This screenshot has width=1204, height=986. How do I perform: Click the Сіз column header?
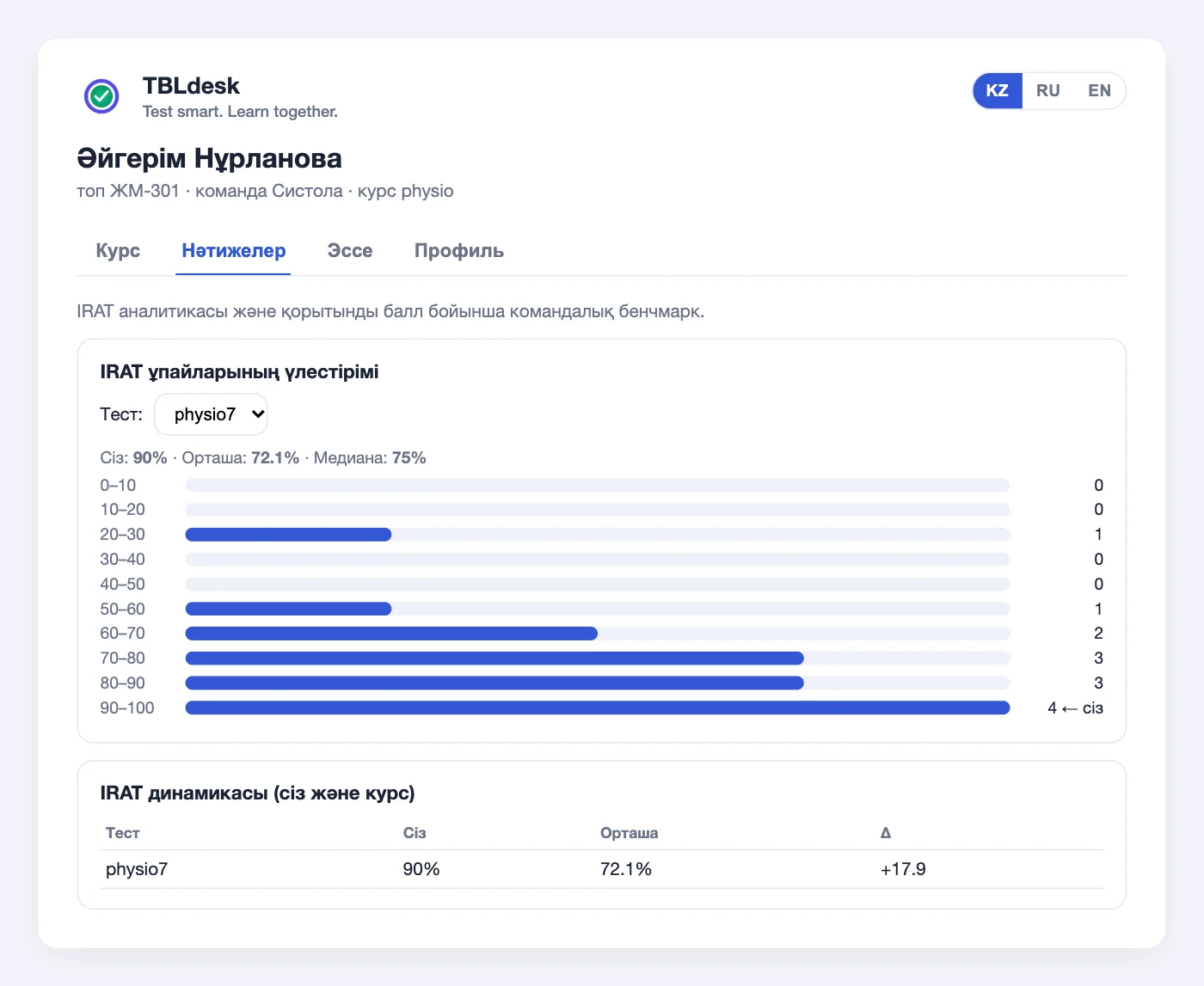click(x=415, y=833)
